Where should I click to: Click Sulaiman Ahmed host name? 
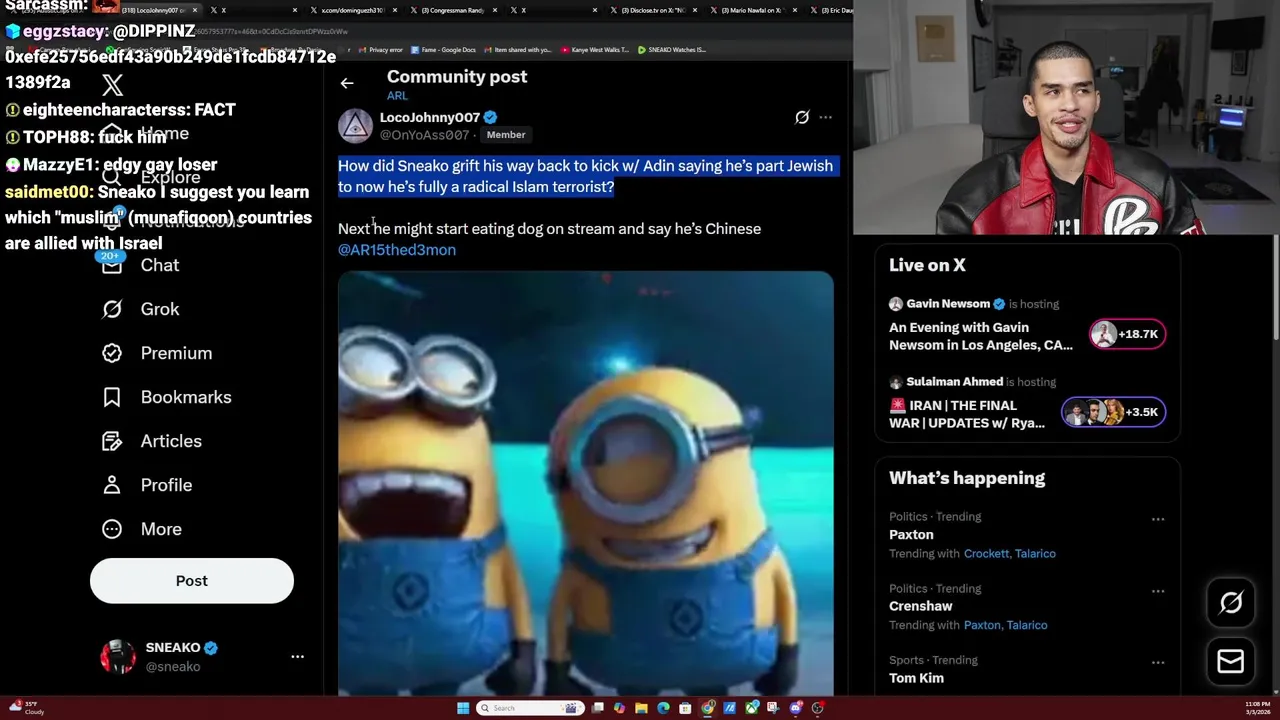954,382
